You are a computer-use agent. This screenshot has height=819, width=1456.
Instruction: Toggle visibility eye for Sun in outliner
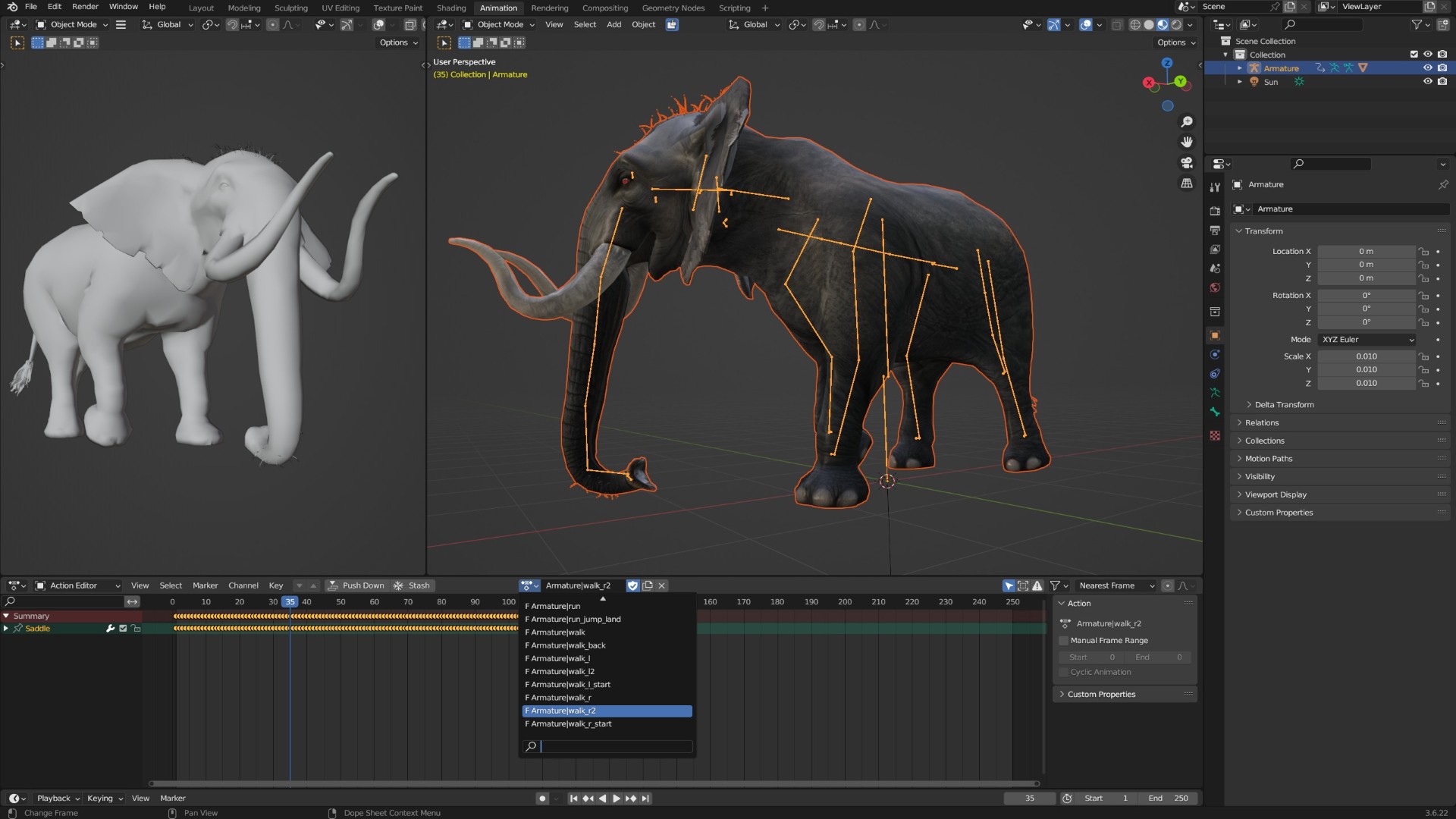tap(1428, 82)
